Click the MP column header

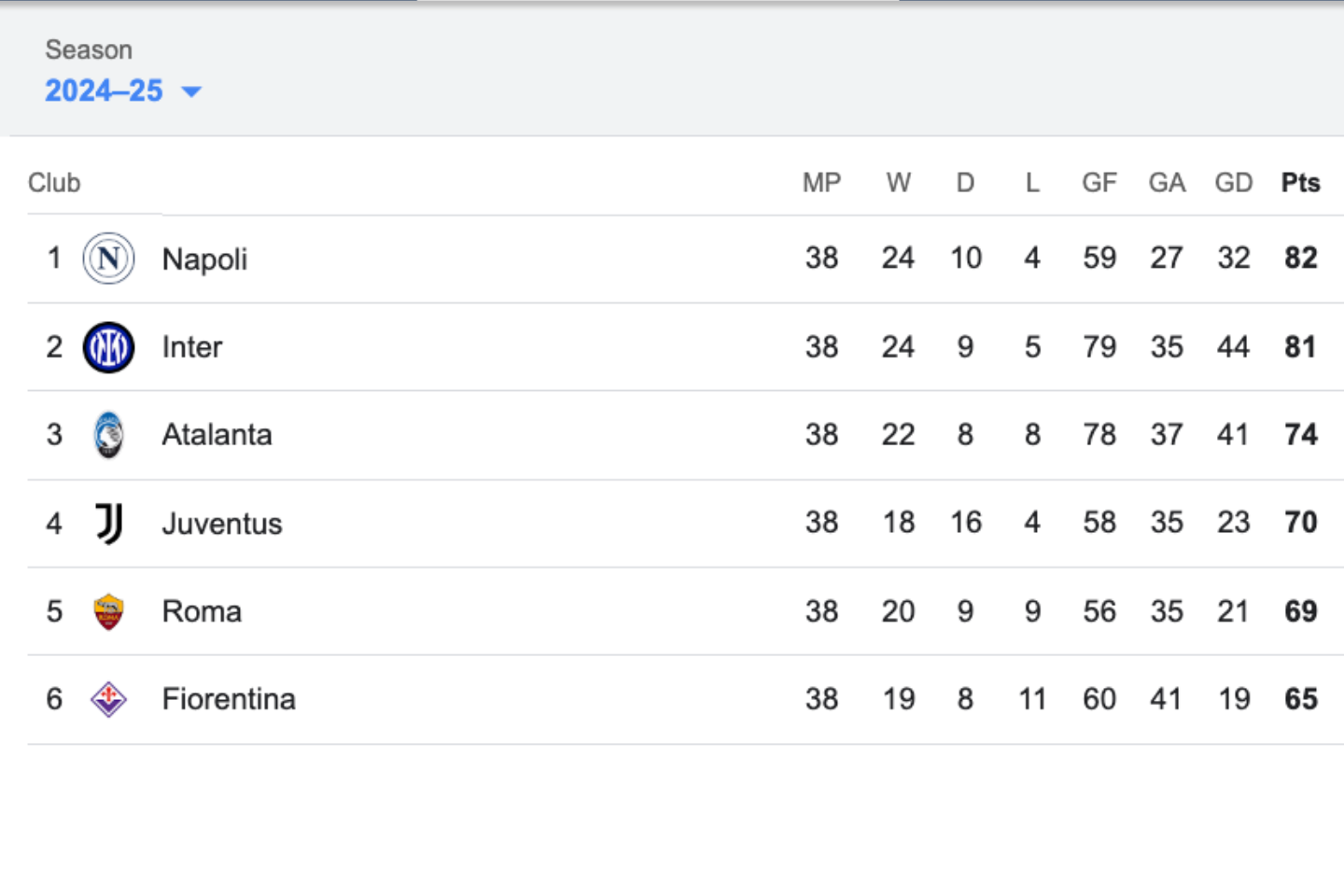[x=821, y=183]
